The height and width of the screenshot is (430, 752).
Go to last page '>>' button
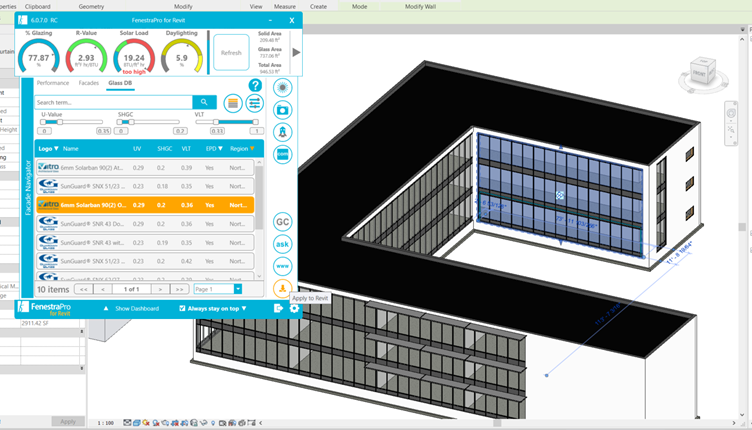pos(179,289)
